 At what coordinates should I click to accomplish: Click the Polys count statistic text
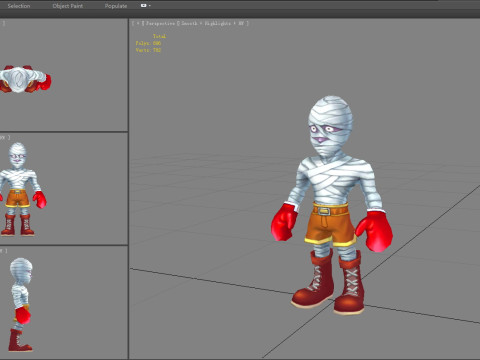click(148, 43)
